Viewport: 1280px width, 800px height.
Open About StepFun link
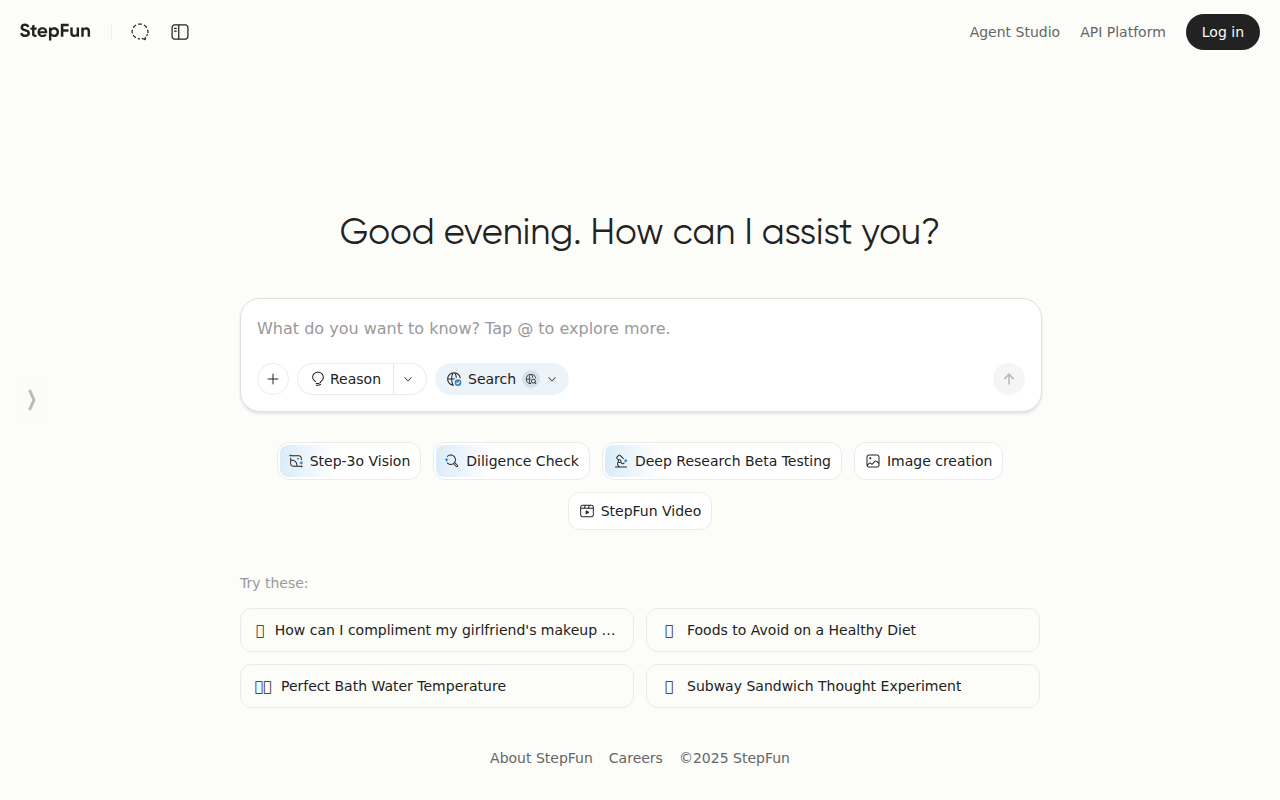[541, 758]
